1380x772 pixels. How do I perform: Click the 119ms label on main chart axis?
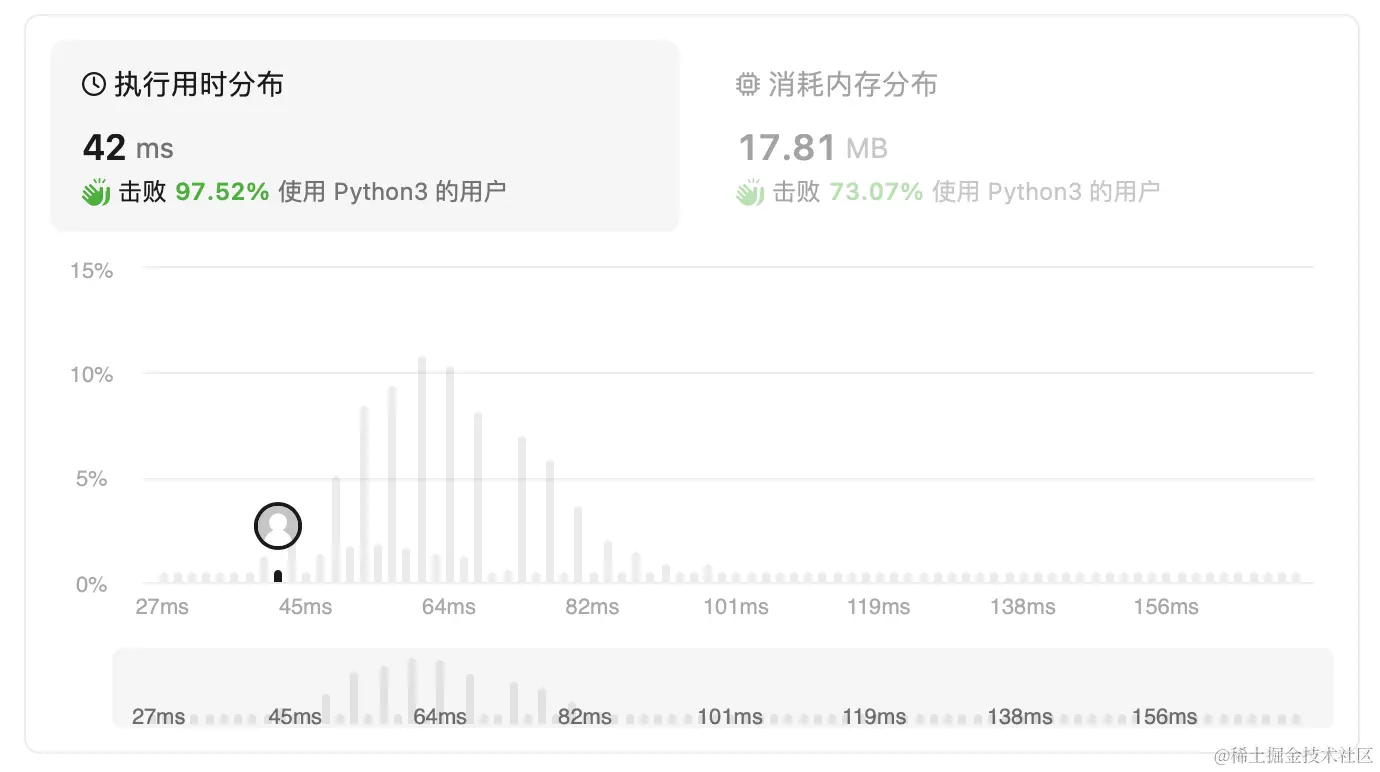(879, 607)
